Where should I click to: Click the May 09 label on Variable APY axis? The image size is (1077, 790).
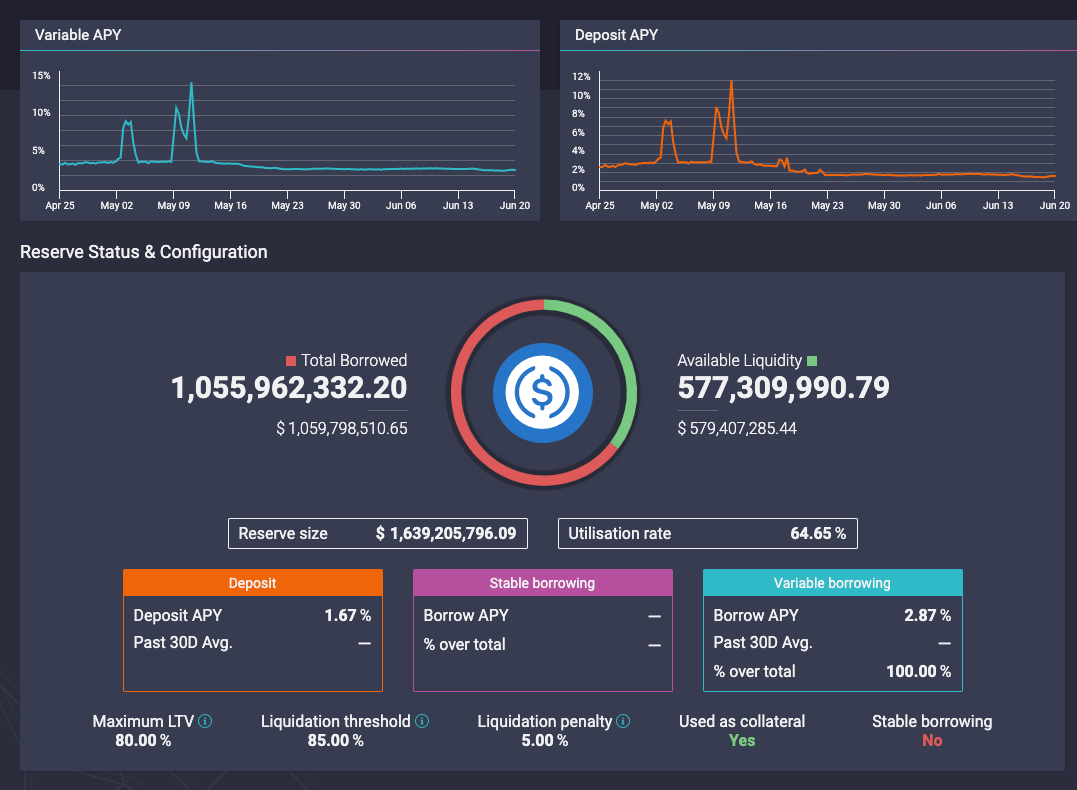173,205
